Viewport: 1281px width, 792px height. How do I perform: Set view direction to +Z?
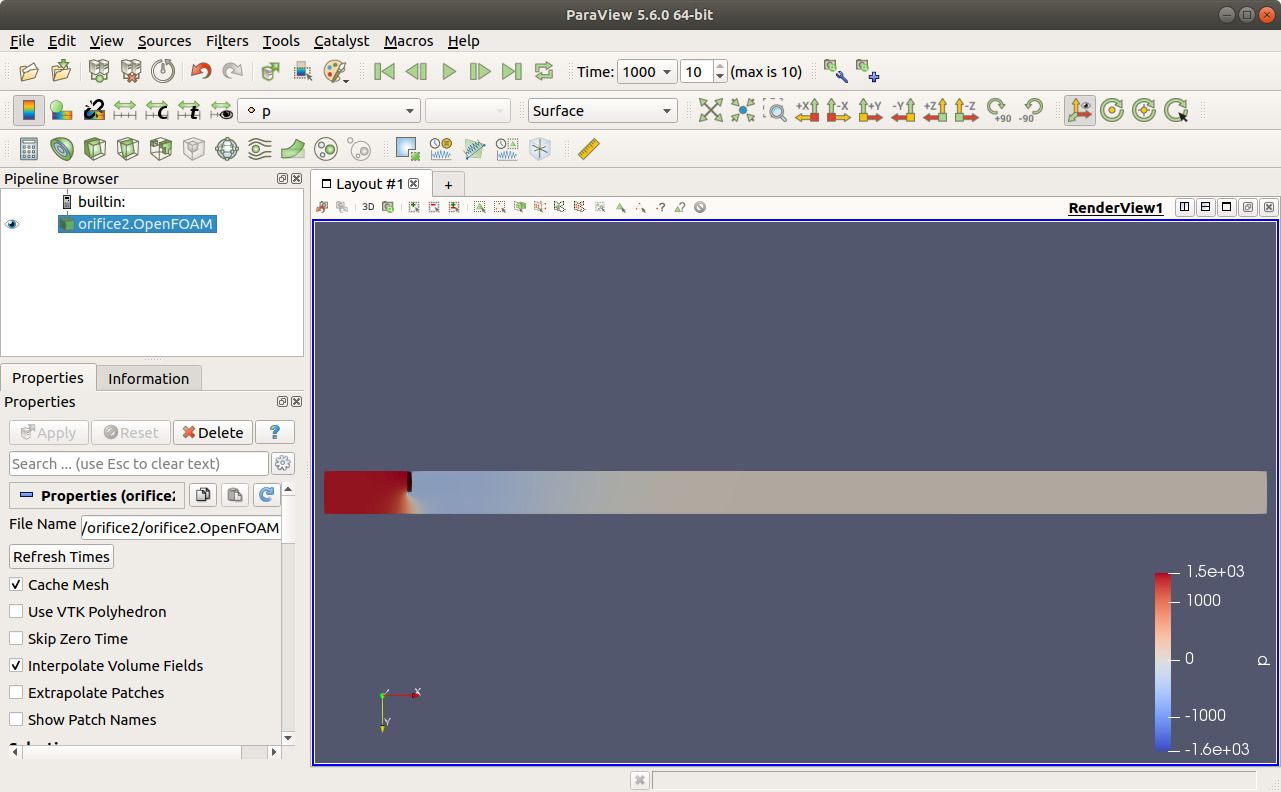[935, 110]
